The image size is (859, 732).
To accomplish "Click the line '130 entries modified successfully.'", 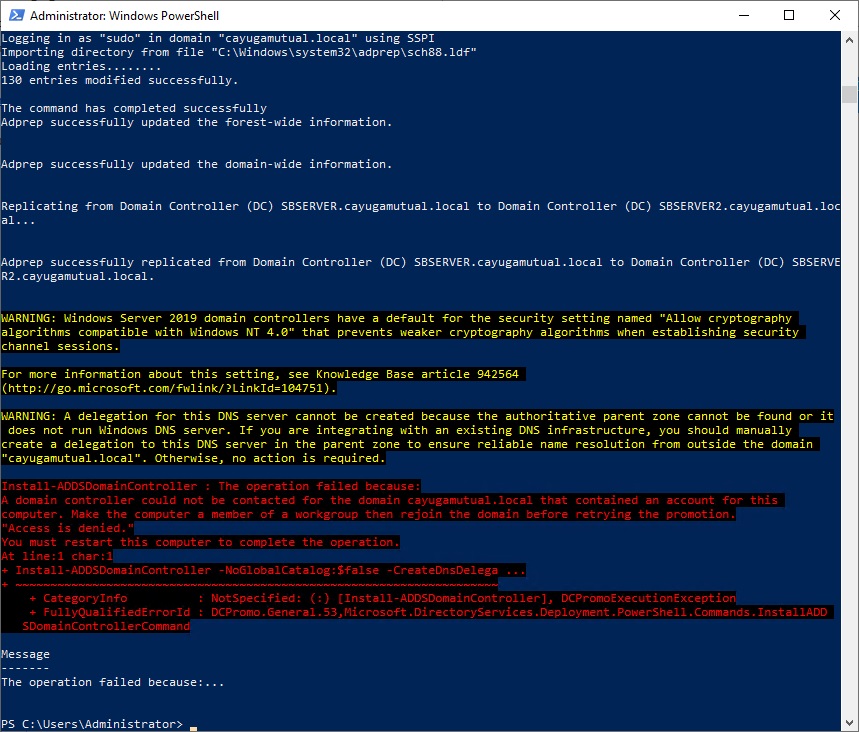I will click(119, 80).
